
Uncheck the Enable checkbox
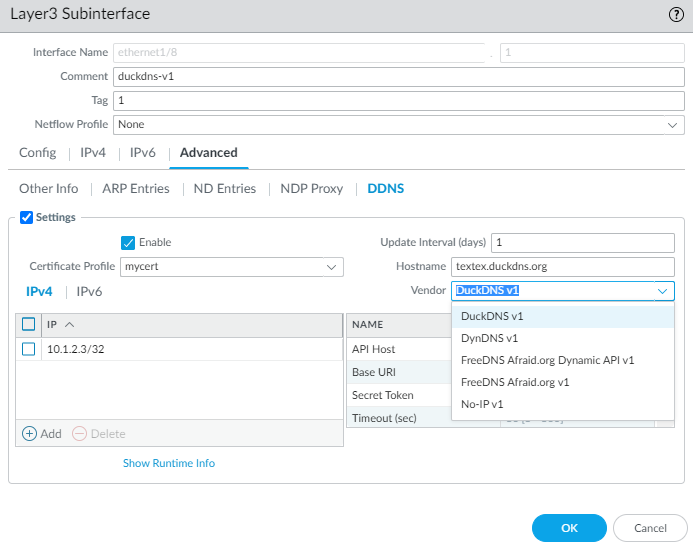click(x=128, y=242)
